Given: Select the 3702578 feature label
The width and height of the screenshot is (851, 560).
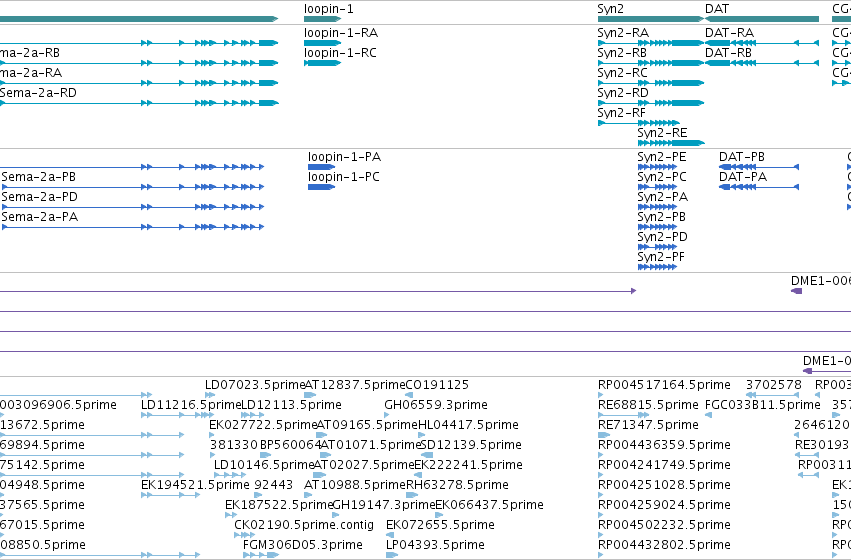Looking at the screenshot, I should point(774,385).
